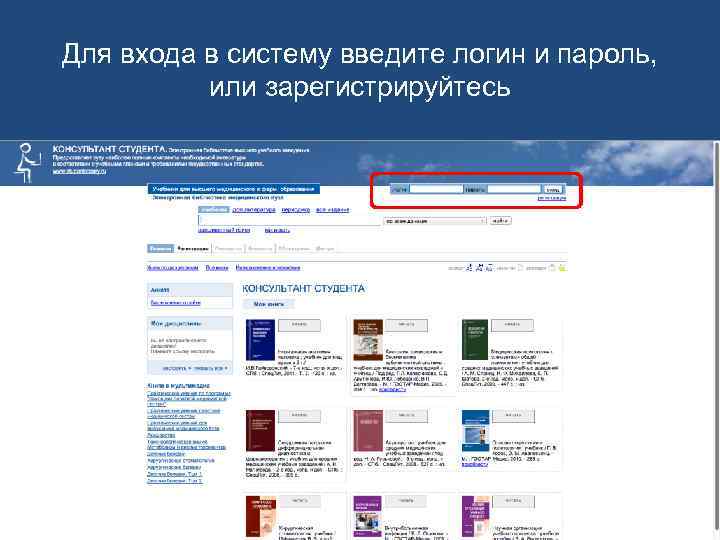The width and height of the screenshot is (720, 540).
Task: Open the 'Хирургическая стоматология' sidebar link
Action: (181, 460)
